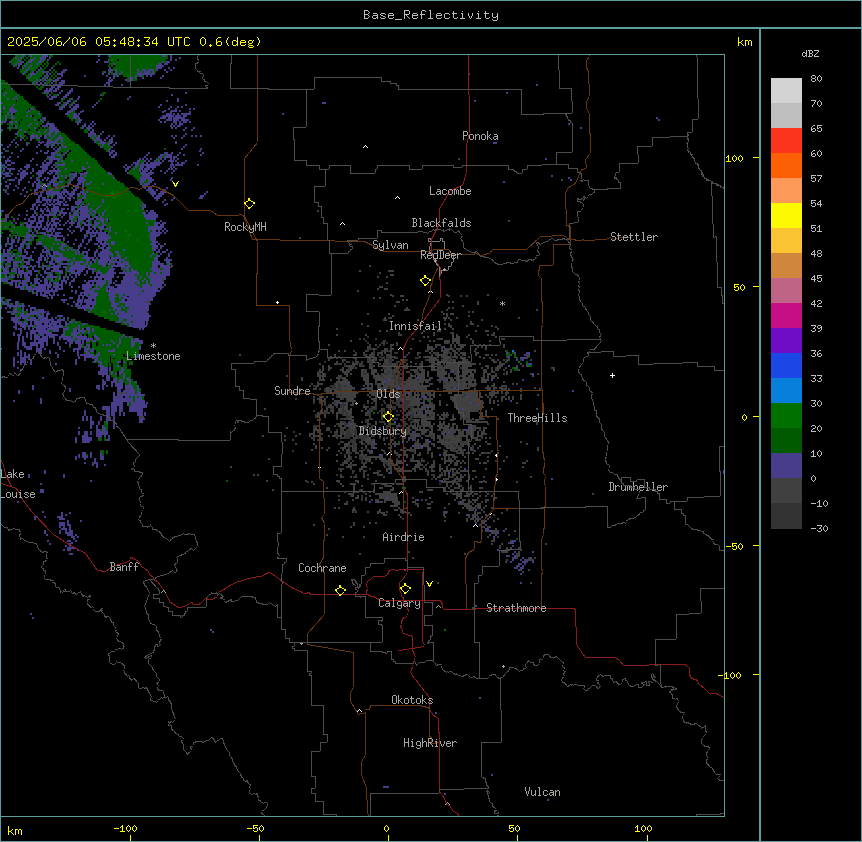Viewport: 862px width, 842px height.
Task: Pick the dark gray -30 to -10 legend color
Action: tap(786, 516)
